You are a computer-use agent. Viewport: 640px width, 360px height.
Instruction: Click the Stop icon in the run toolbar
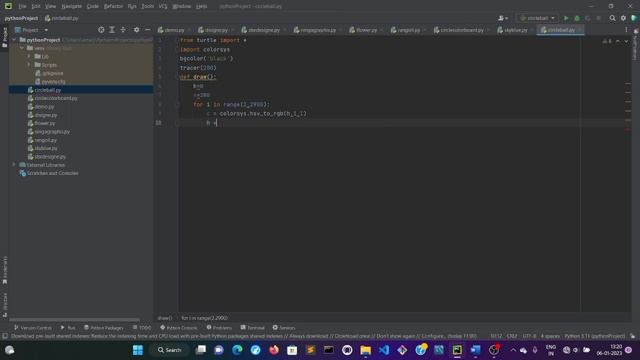pos(598,18)
